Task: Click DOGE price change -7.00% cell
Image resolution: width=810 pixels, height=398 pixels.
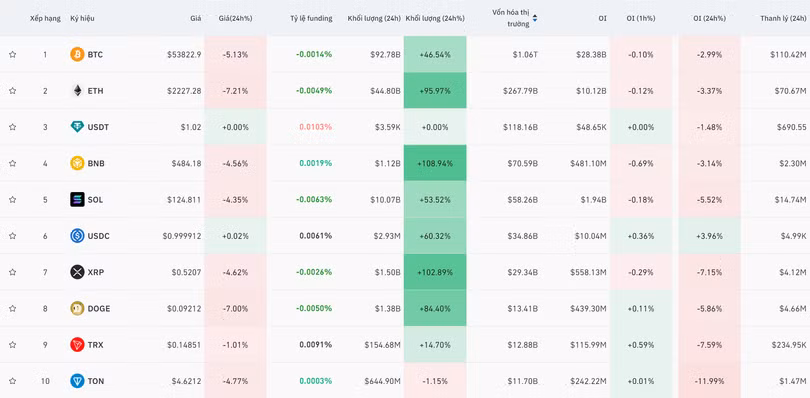Action: [236, 309]
